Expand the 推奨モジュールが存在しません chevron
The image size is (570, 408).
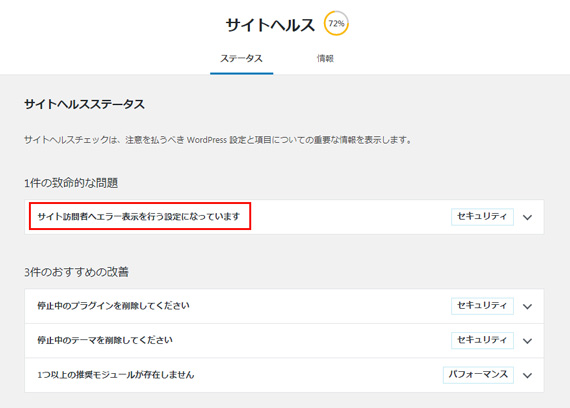(527, 375)
